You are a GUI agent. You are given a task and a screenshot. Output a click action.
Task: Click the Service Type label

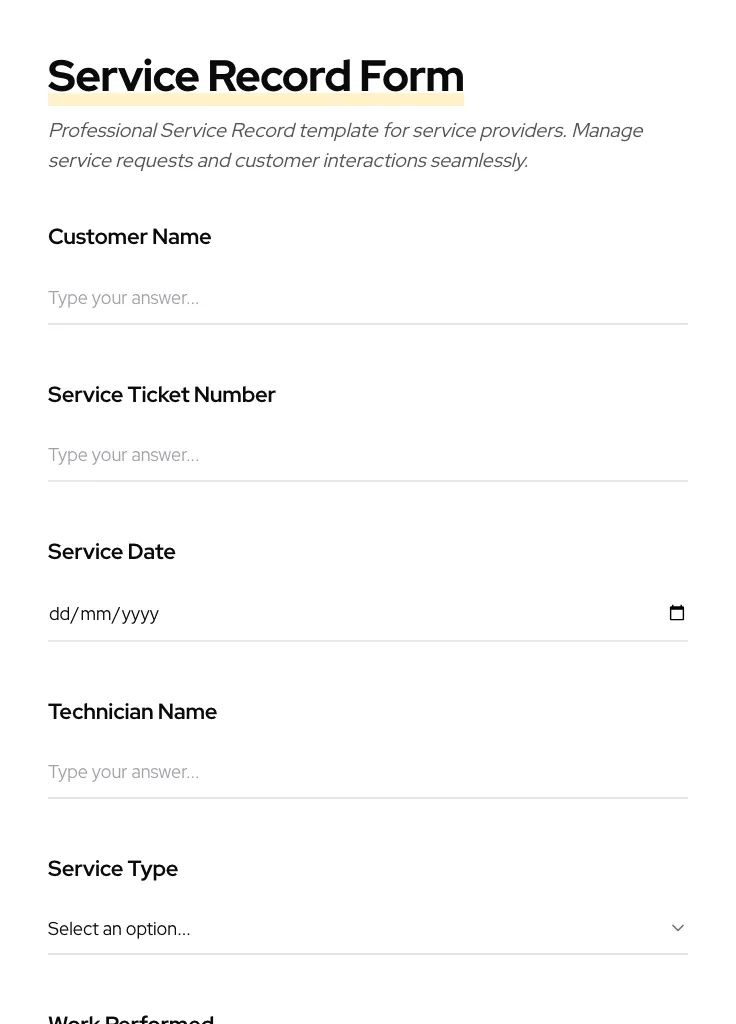point(112,868)
